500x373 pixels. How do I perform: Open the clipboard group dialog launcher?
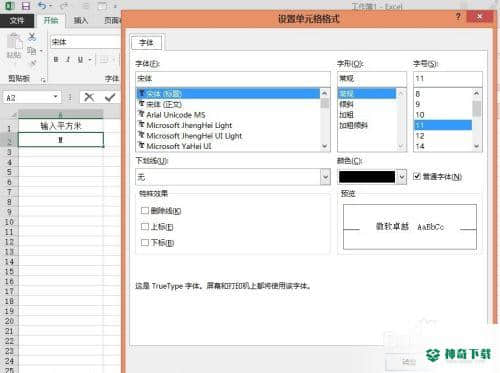[x=43, y=80]
